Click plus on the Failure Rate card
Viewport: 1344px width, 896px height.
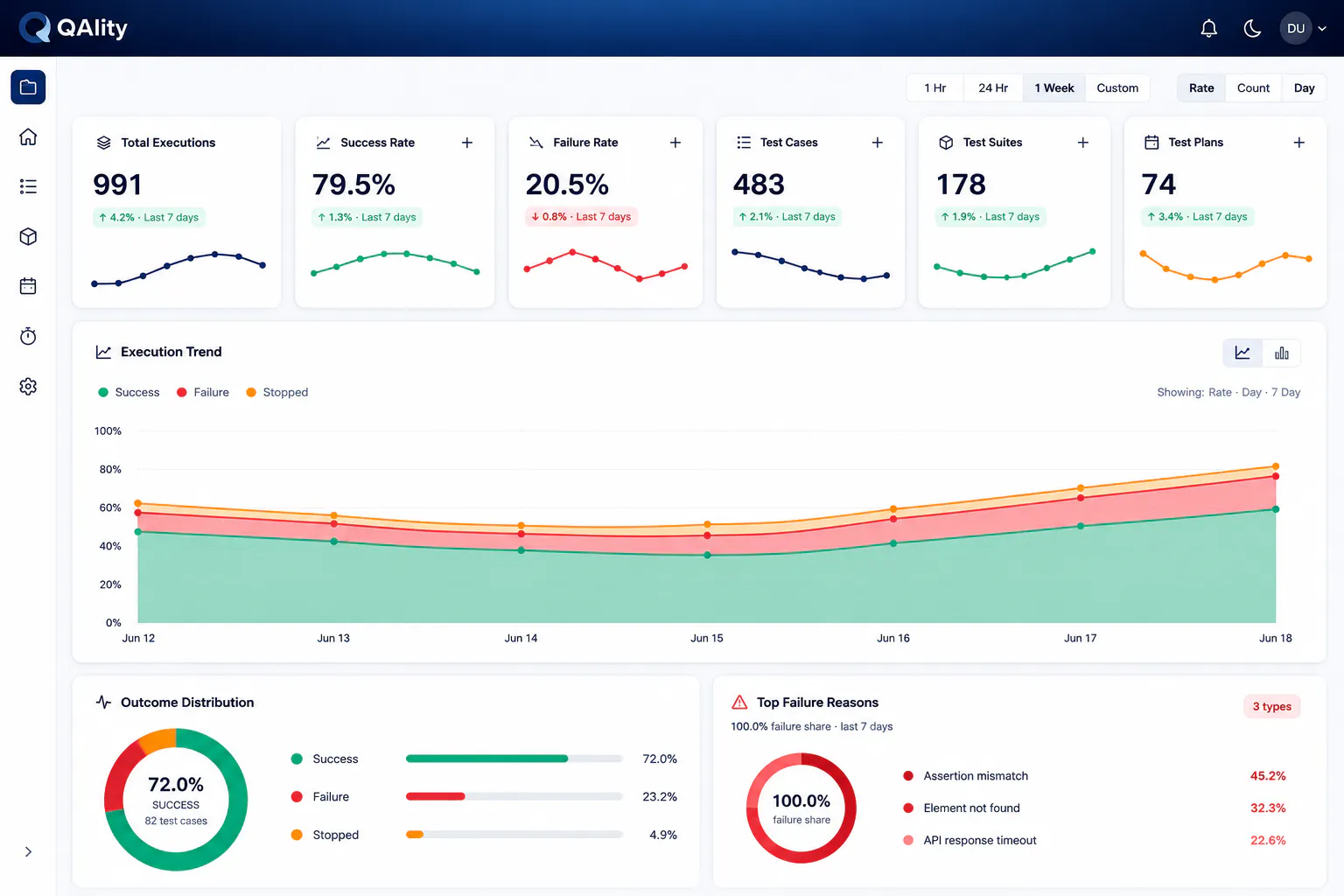(675, 143)
